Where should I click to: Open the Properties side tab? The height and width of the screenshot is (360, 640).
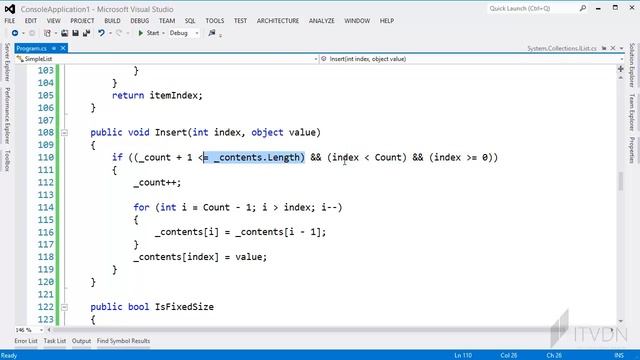click(632, 150)
